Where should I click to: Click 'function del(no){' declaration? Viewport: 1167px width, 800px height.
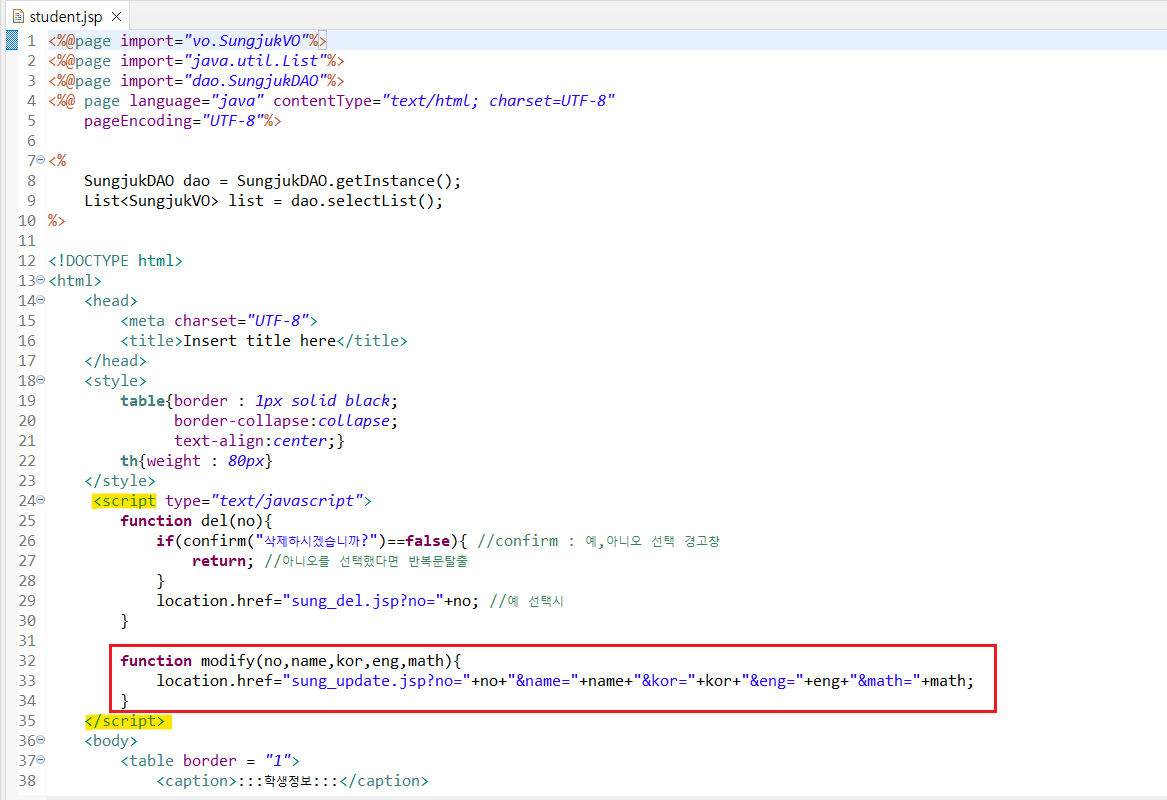click(x=196, y=521)
